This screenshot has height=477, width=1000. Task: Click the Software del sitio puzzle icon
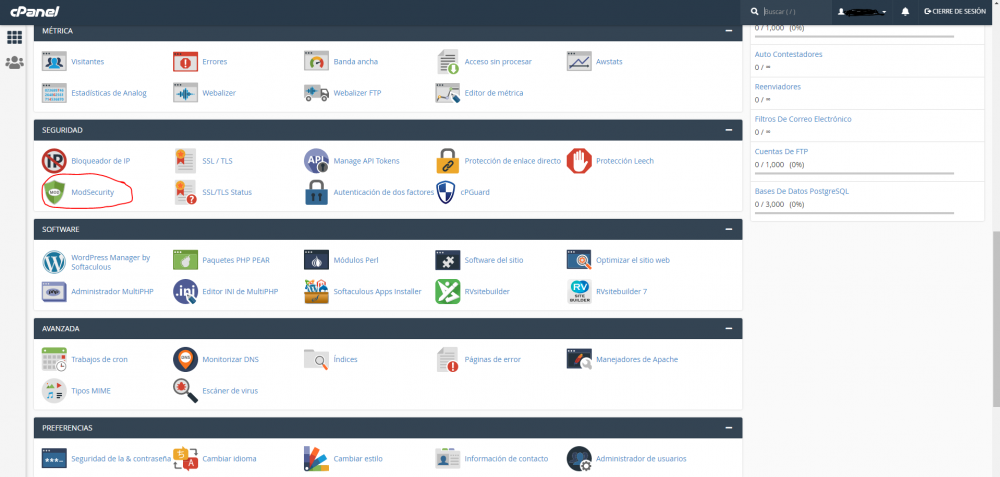tap(448, 260)
